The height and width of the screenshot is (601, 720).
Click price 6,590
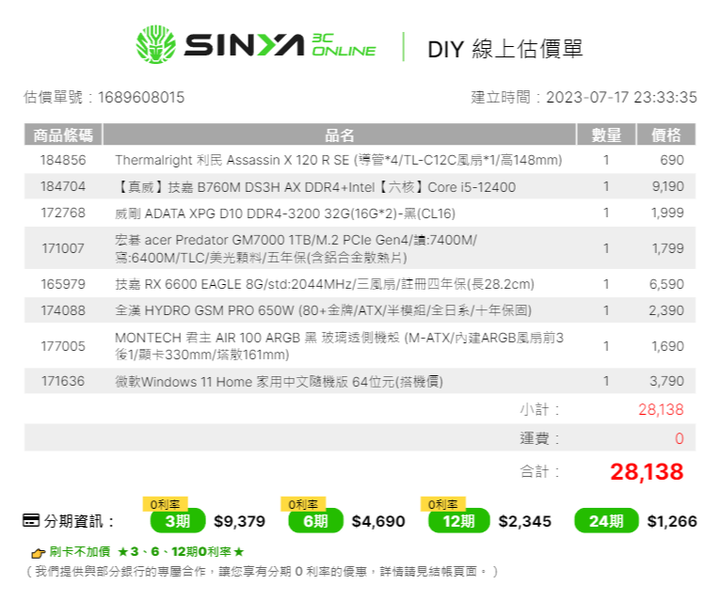pos(666,284)
